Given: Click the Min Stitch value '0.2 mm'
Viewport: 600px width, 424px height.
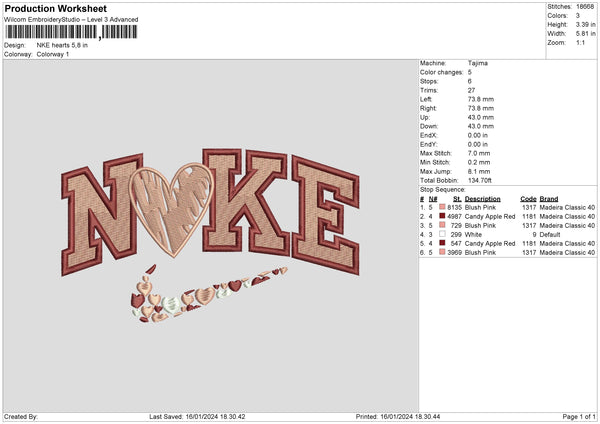Looking at the screenshot, I should [479, 162].
